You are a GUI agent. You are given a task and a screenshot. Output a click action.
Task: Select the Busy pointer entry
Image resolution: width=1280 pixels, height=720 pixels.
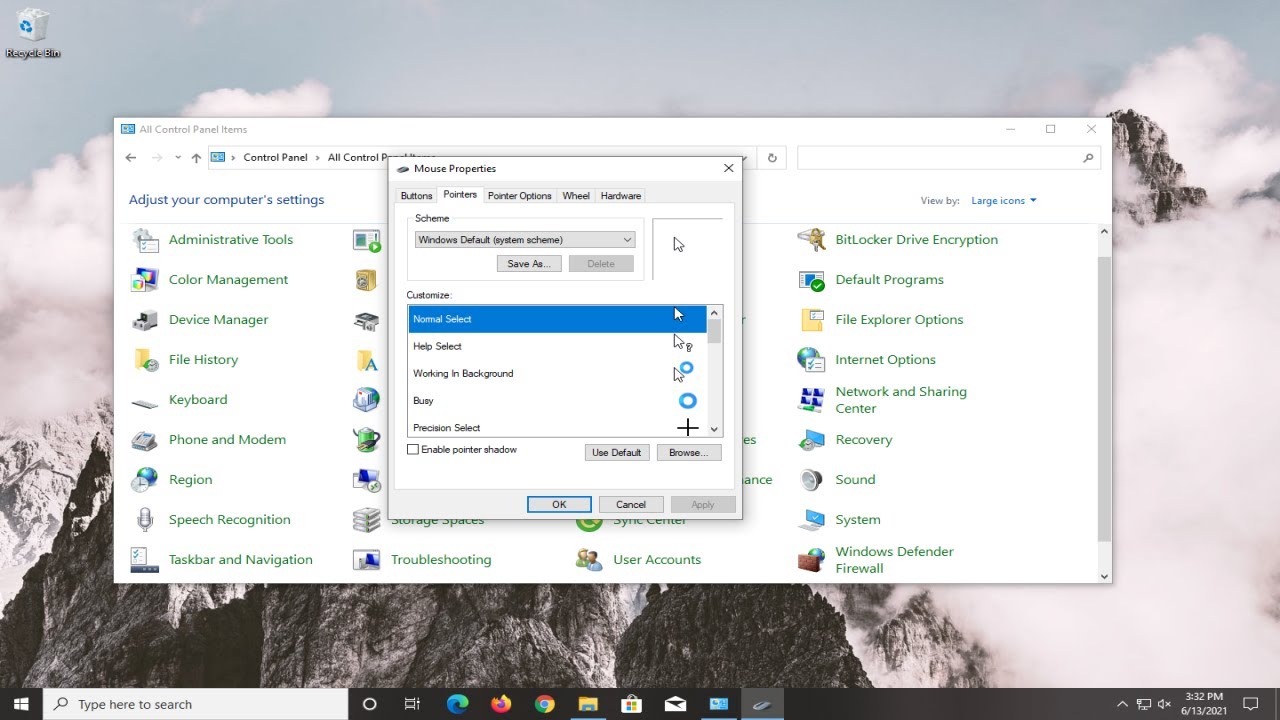[x=557, y=400]
